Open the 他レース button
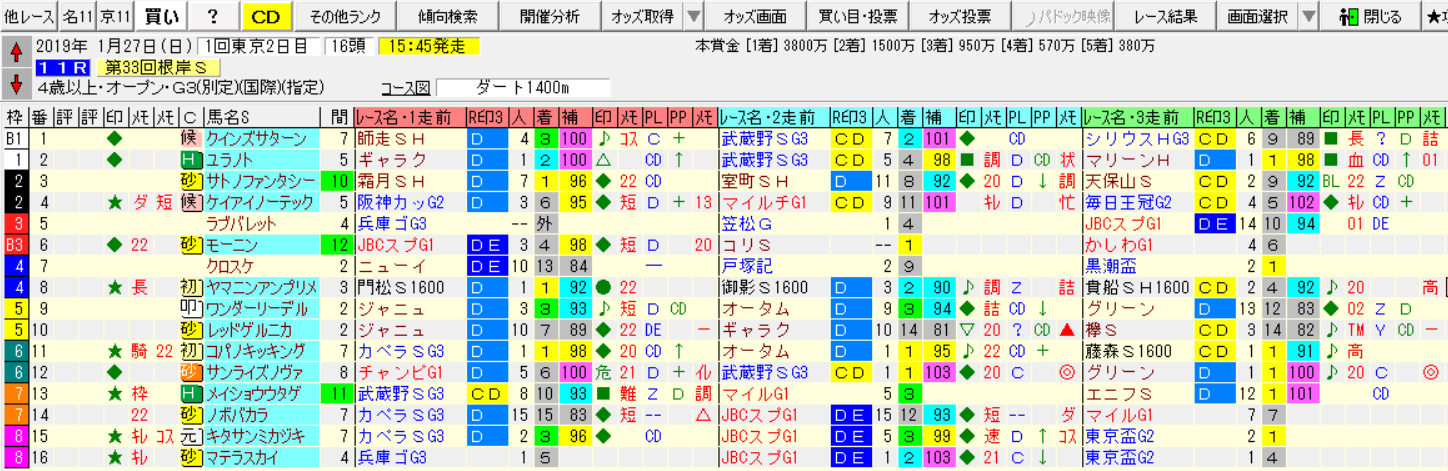Viewport: 1448px width, 471px height. (x=28, y=16)
